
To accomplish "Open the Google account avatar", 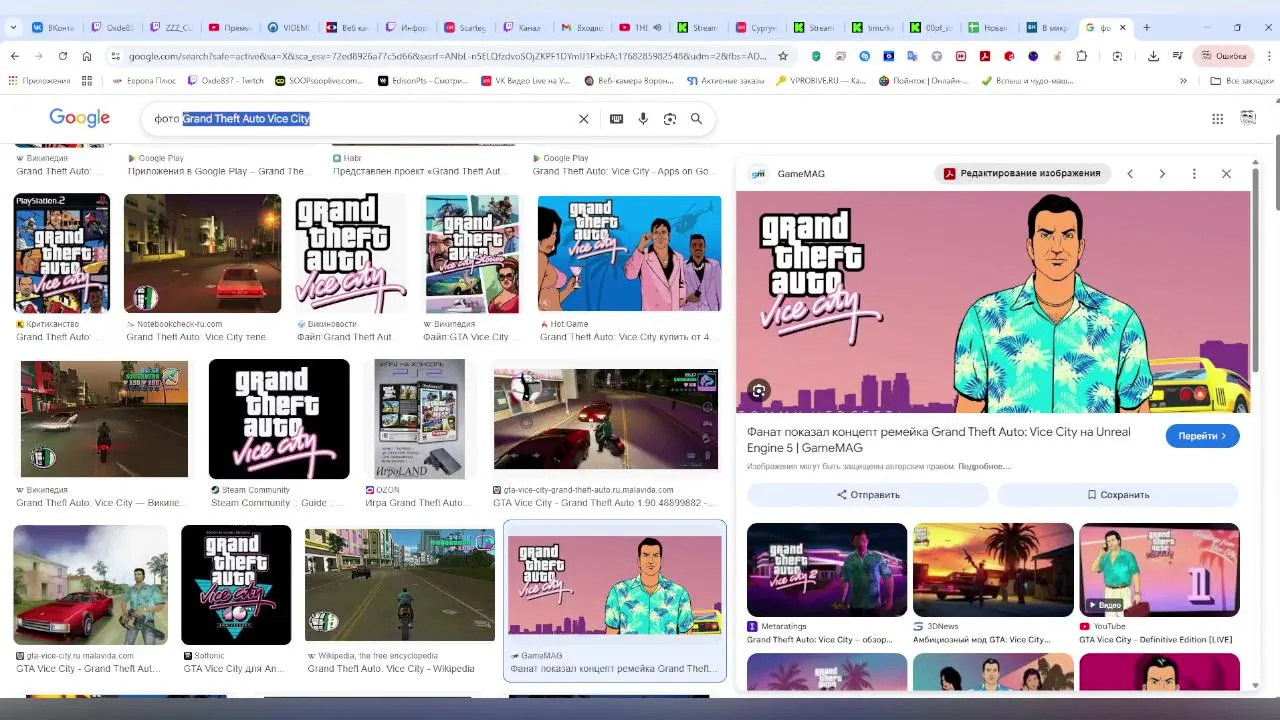I will [1248, 118].
